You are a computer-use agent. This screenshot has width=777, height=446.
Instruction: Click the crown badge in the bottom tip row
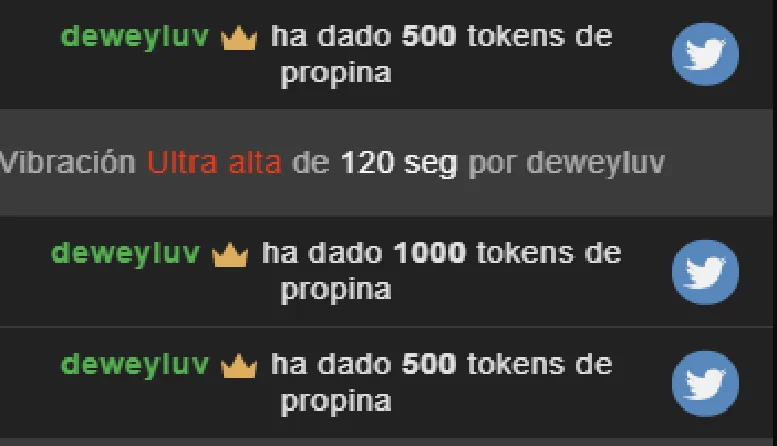coord(239,366)
